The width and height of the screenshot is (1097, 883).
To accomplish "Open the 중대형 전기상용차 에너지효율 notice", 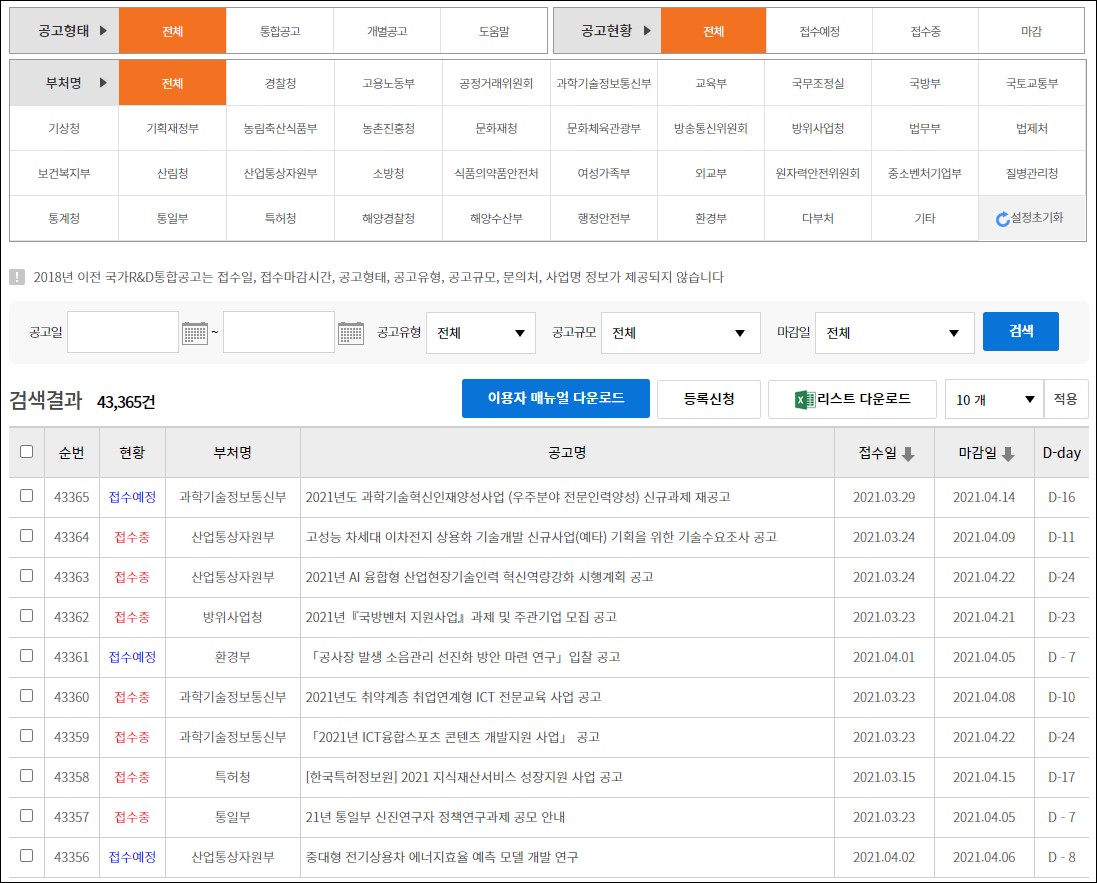I will [x=442, y=857].
